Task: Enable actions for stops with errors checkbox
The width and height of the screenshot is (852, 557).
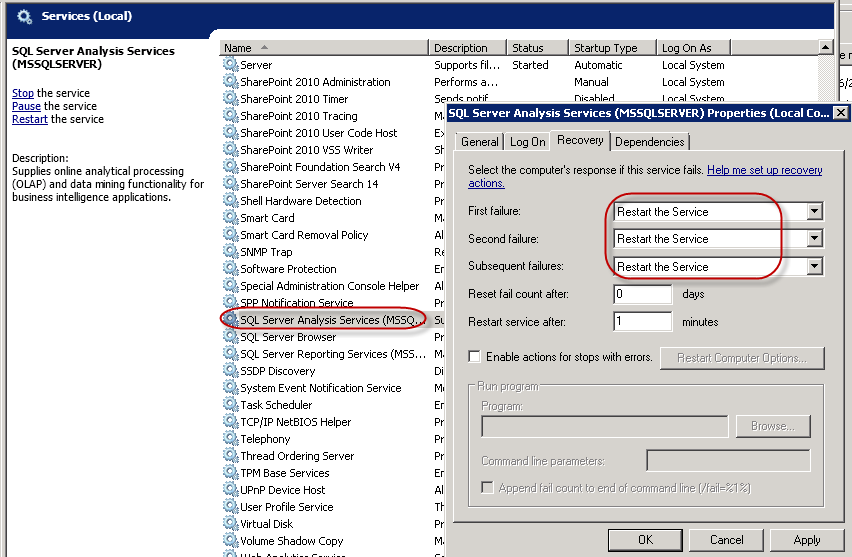Action: pyautogui.click(x=474, y=356)
